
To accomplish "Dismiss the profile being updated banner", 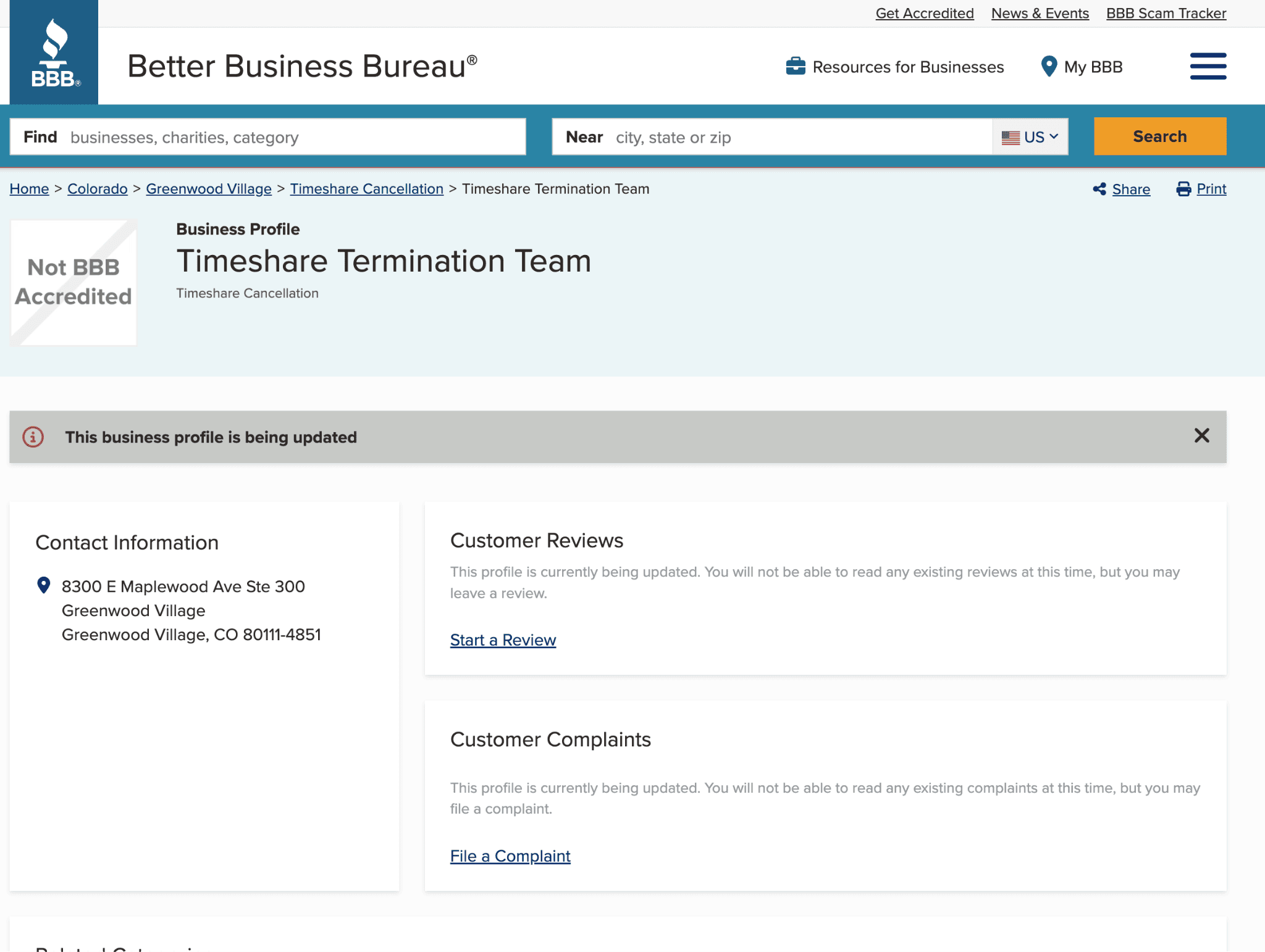I will point(1201,436).
